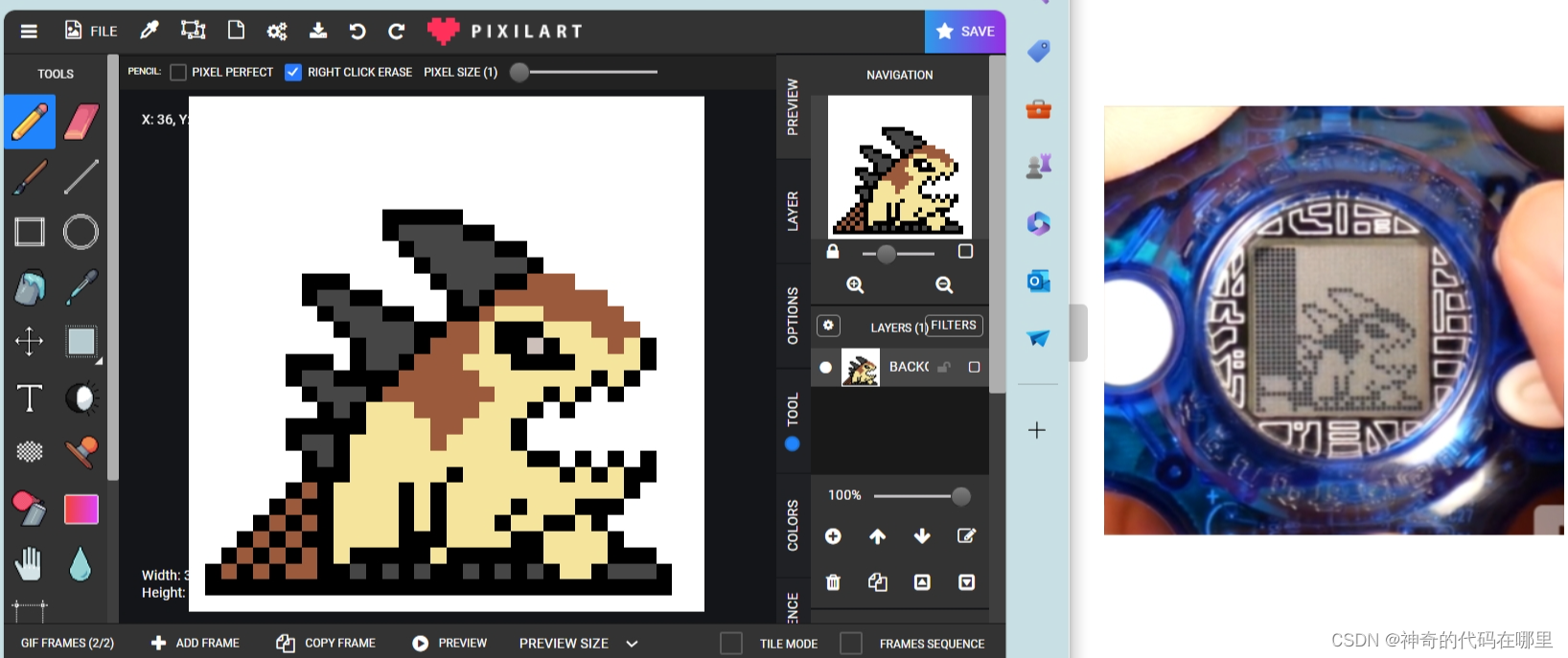Redo the last action

(x=396, y=32)
